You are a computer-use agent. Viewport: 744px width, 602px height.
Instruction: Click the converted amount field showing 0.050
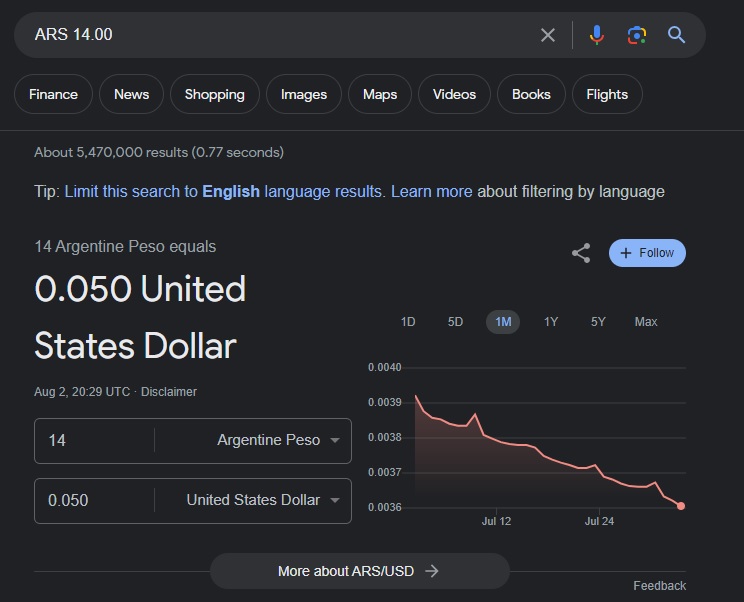tap(95, 500)
